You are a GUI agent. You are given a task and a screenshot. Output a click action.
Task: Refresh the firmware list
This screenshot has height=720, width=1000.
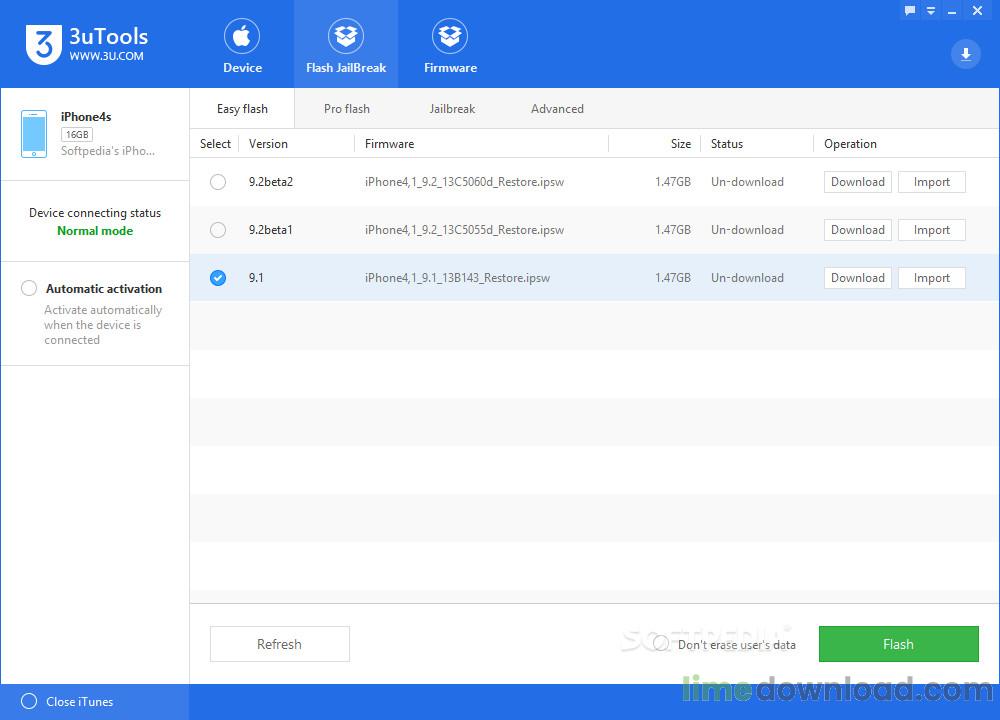279,644
